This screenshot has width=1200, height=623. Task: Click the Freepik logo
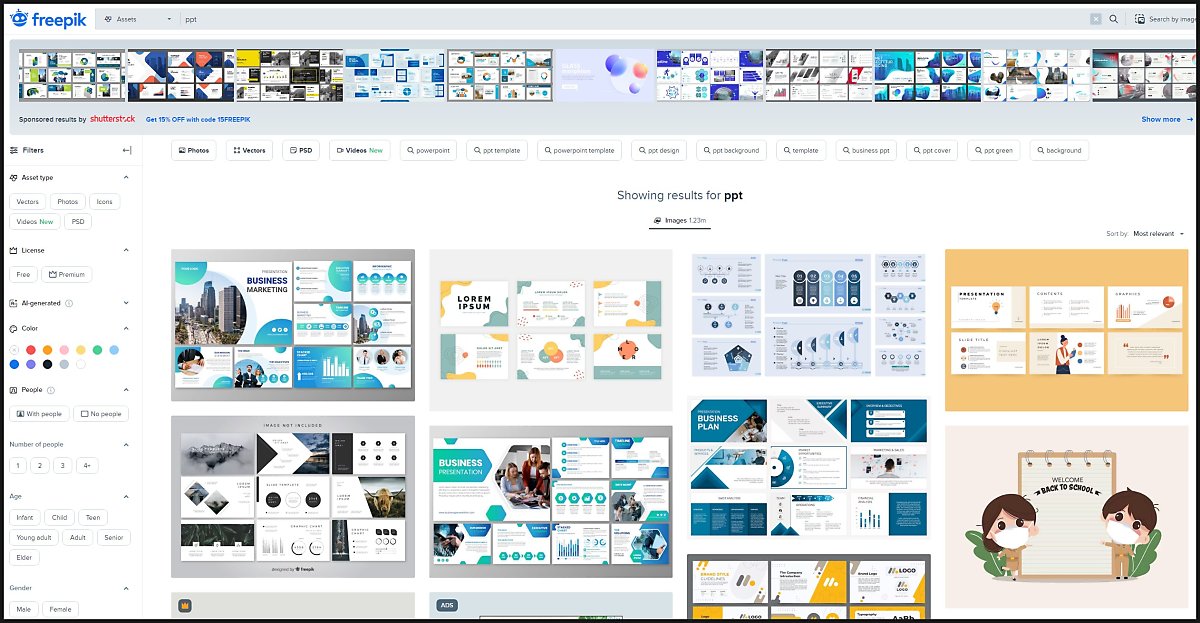coord(46,18)
